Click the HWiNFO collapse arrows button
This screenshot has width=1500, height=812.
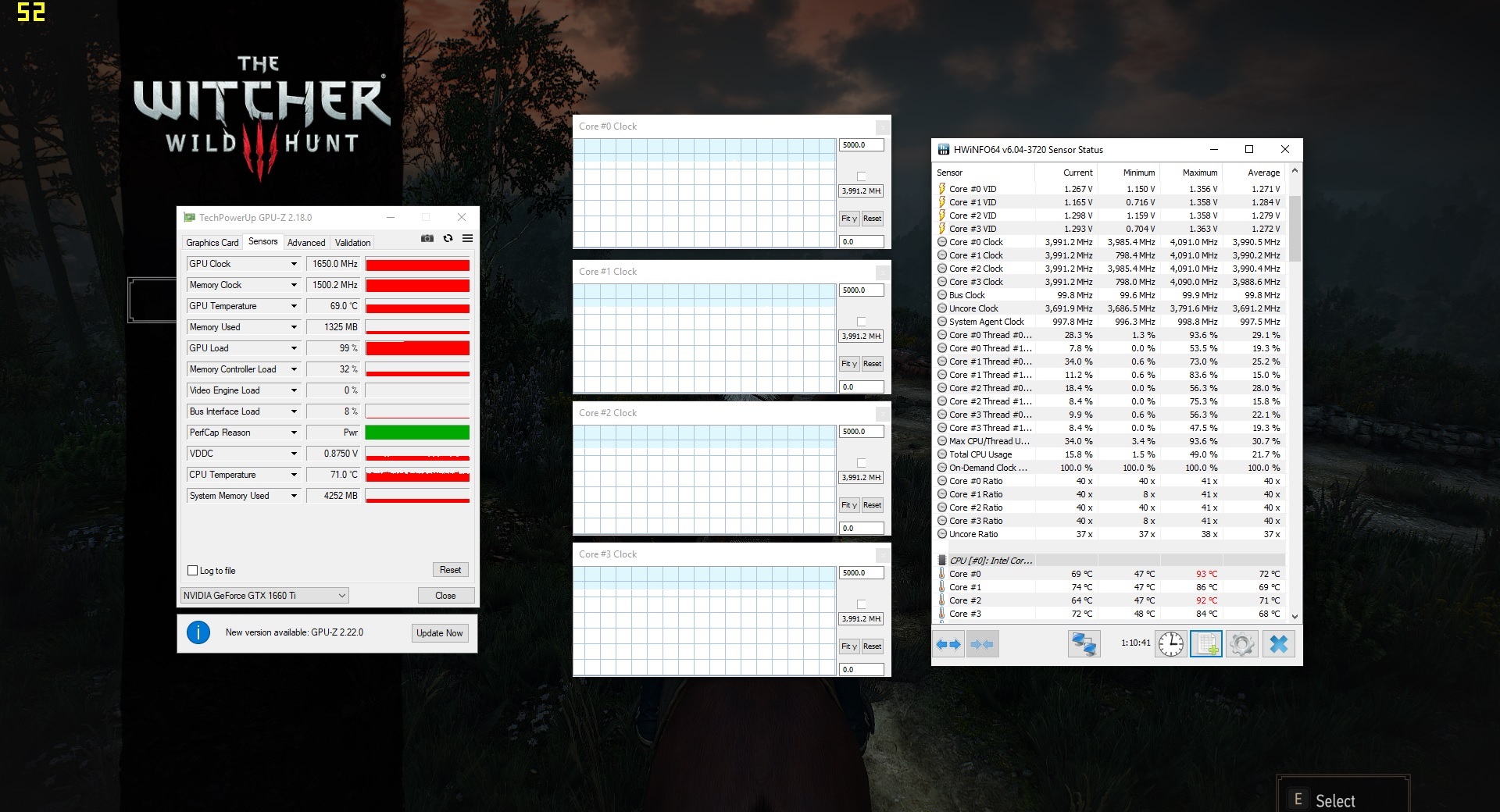pos(982,644)
